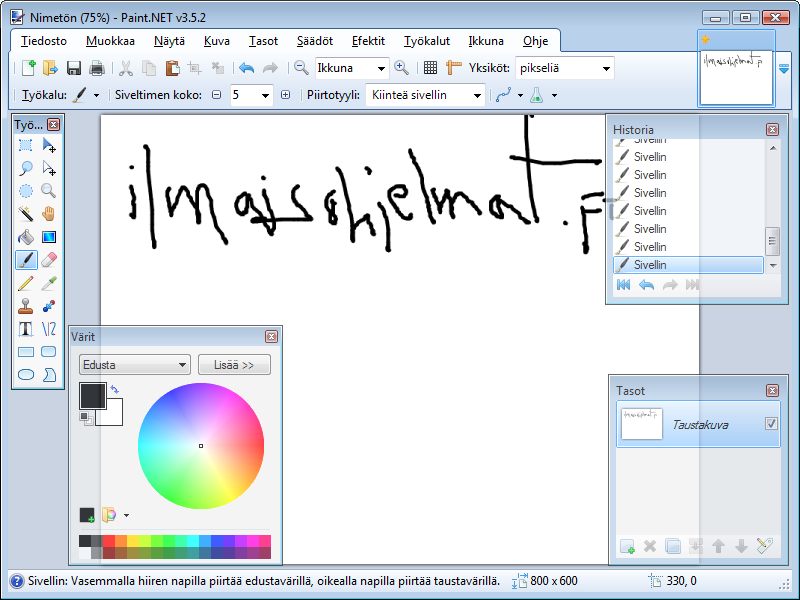Viewport: 800px width, 600px height.
Task: Select the Gradient tool
Action: point(49,237)
